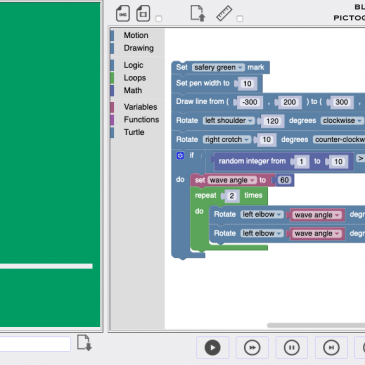365x365 pixels.
Task: Open the Drawing block category
Action: click(x=138, y=48)
